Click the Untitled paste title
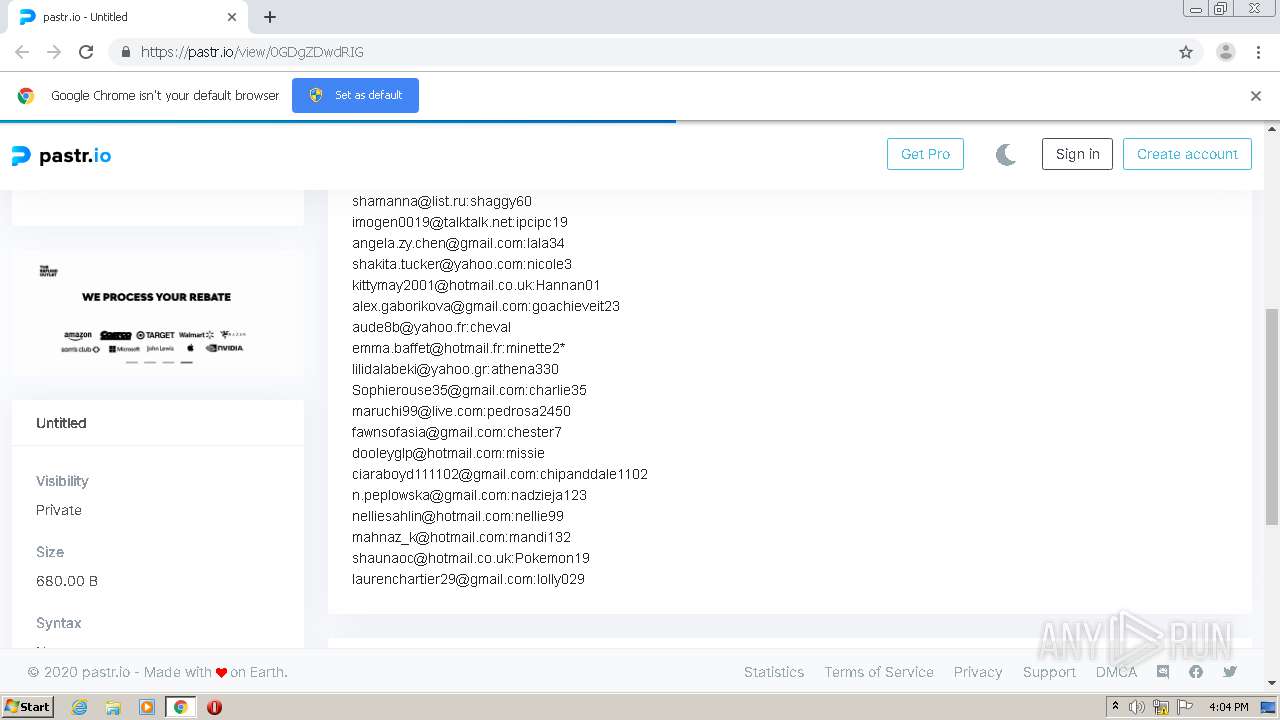1280x720 pixels. (x=61, y=423)
